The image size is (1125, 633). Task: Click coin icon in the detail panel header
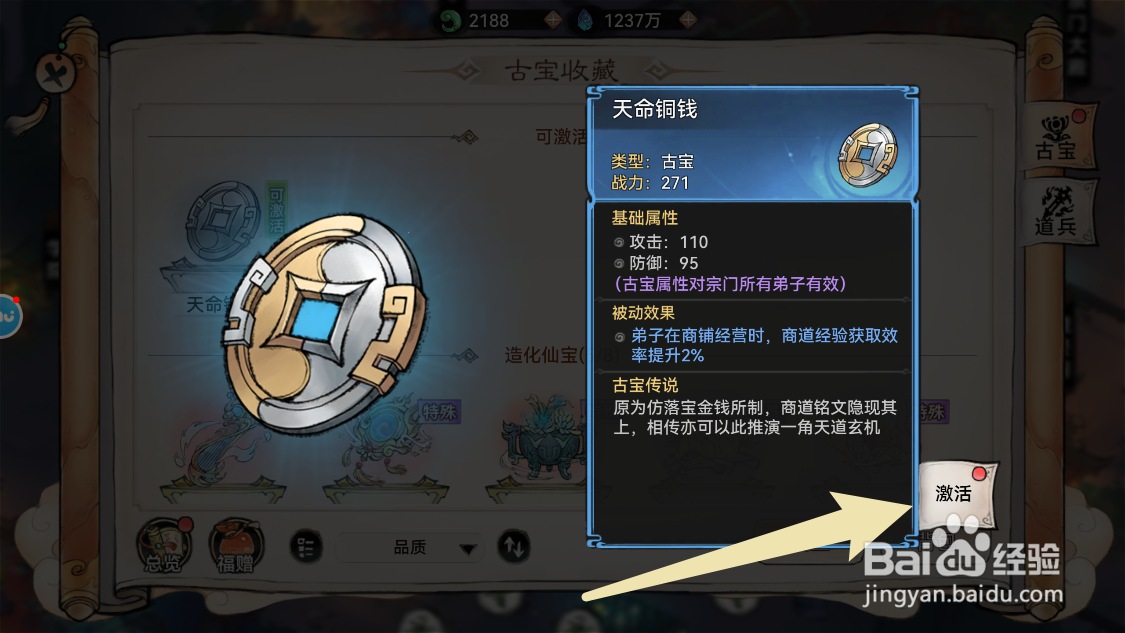[868, 155]
